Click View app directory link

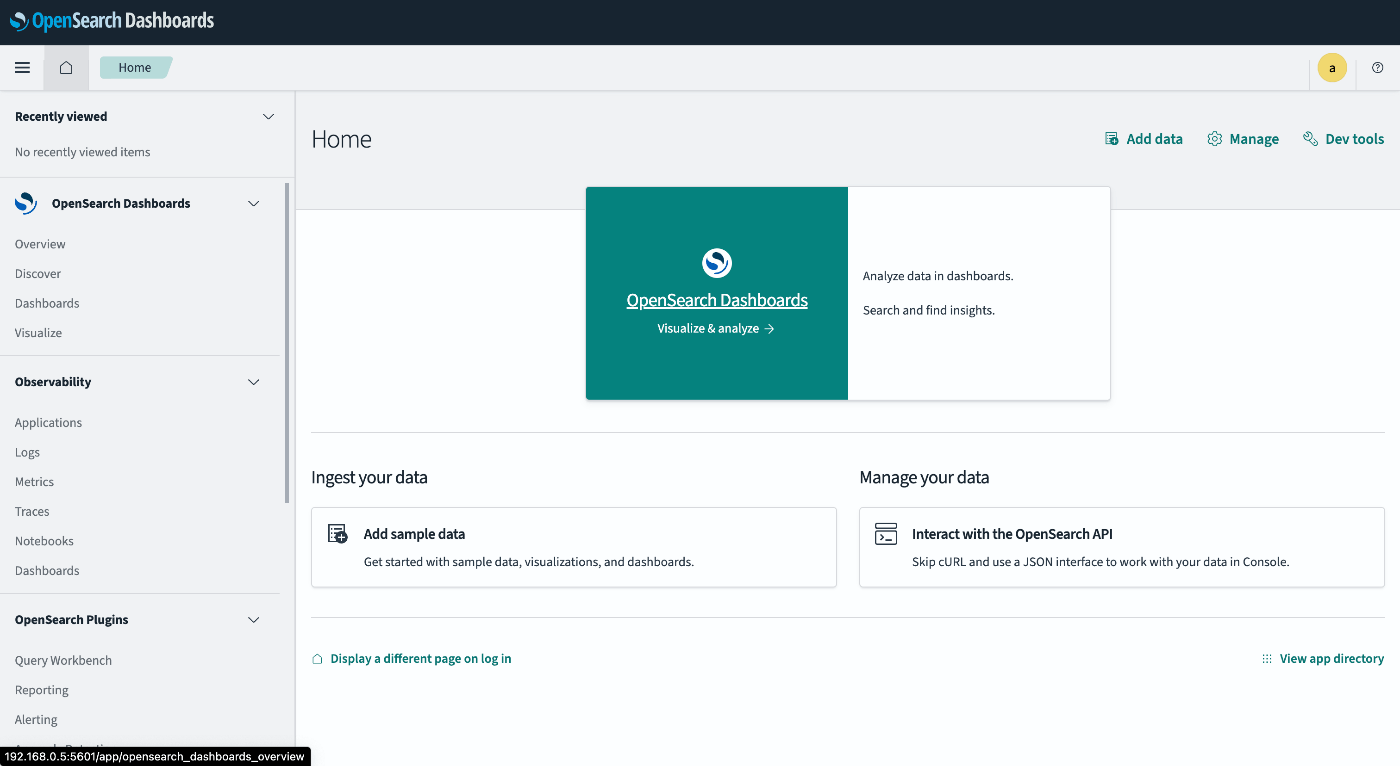click(x=1332, y=659)
